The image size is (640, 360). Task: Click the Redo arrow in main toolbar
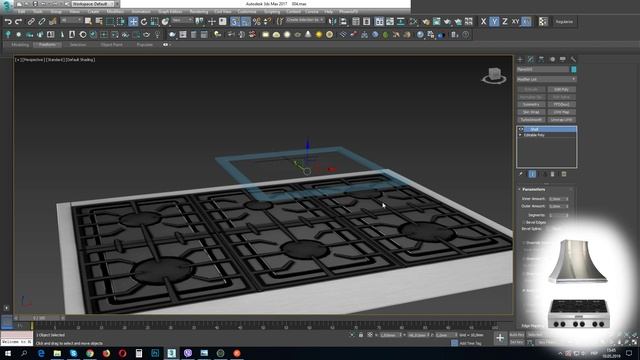click(18, 22)
